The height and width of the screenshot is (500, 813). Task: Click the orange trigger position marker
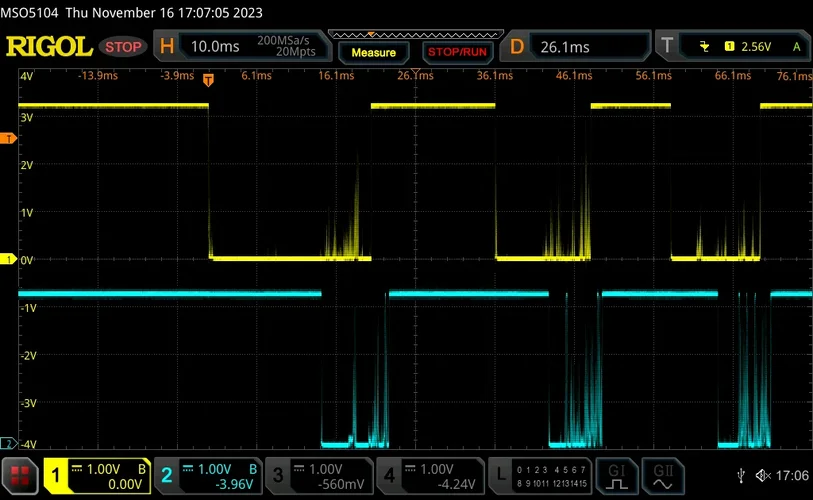tap(208, 79)
